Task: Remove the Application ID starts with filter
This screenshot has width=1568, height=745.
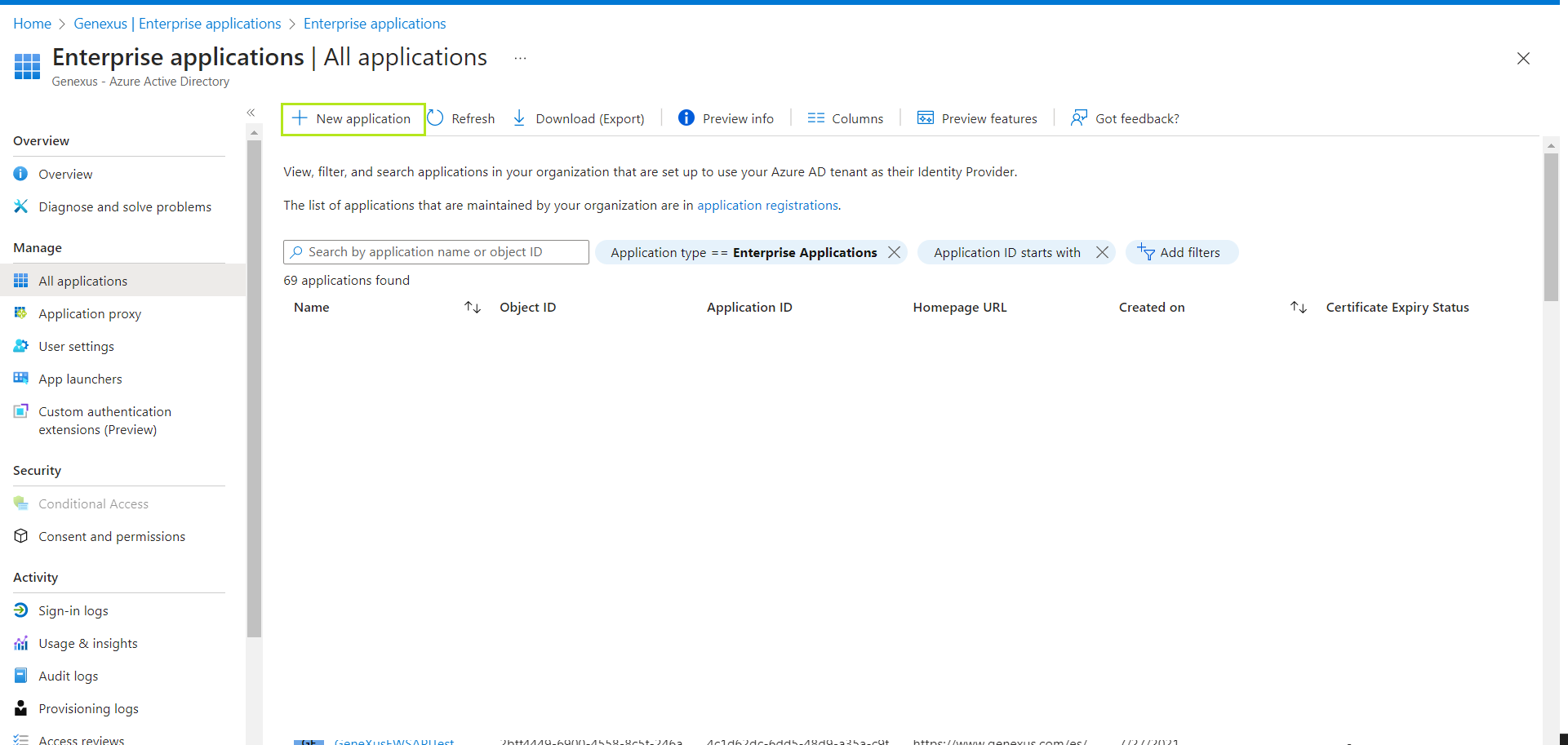Action: 1102,252
